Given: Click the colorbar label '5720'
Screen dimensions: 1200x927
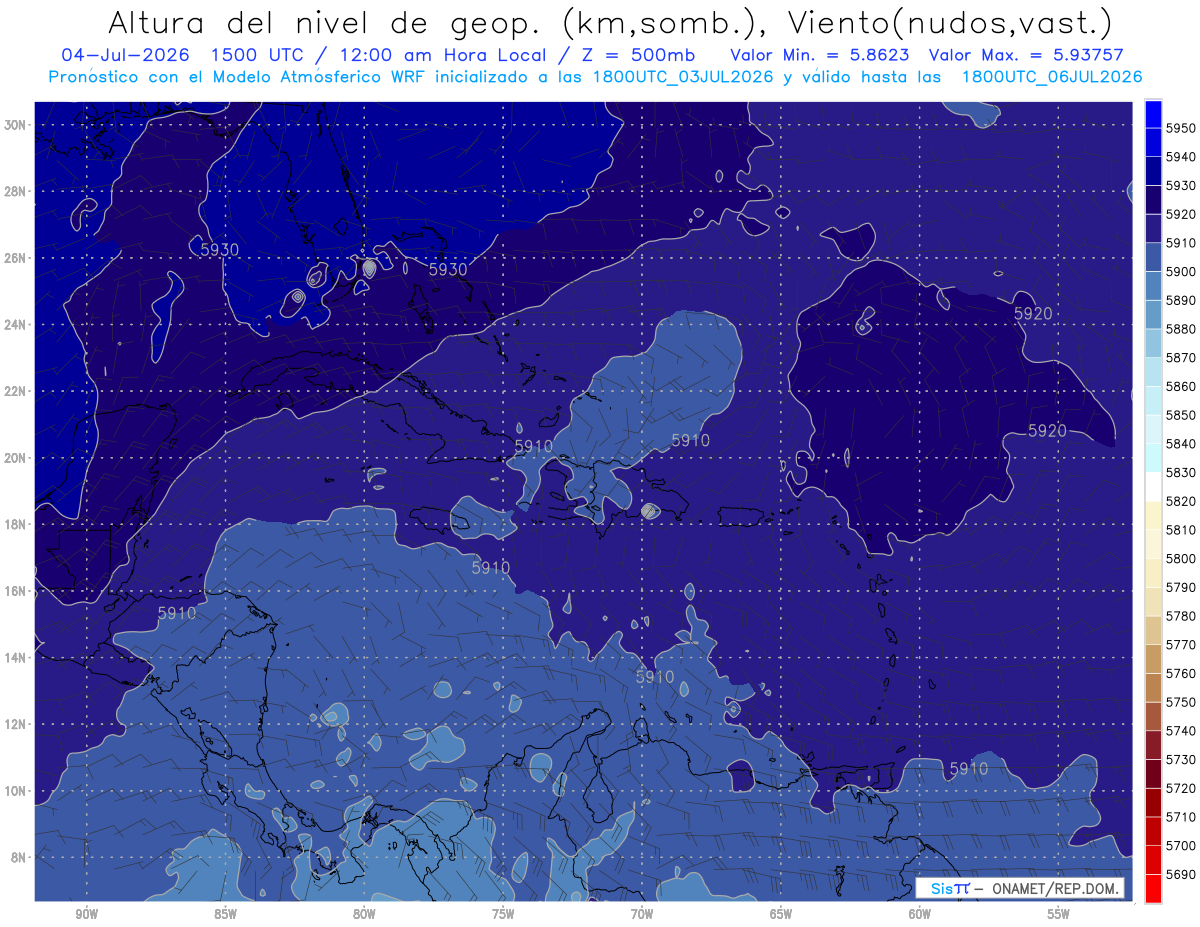Looking at the screenshot, I should (x=1181, y=788).
